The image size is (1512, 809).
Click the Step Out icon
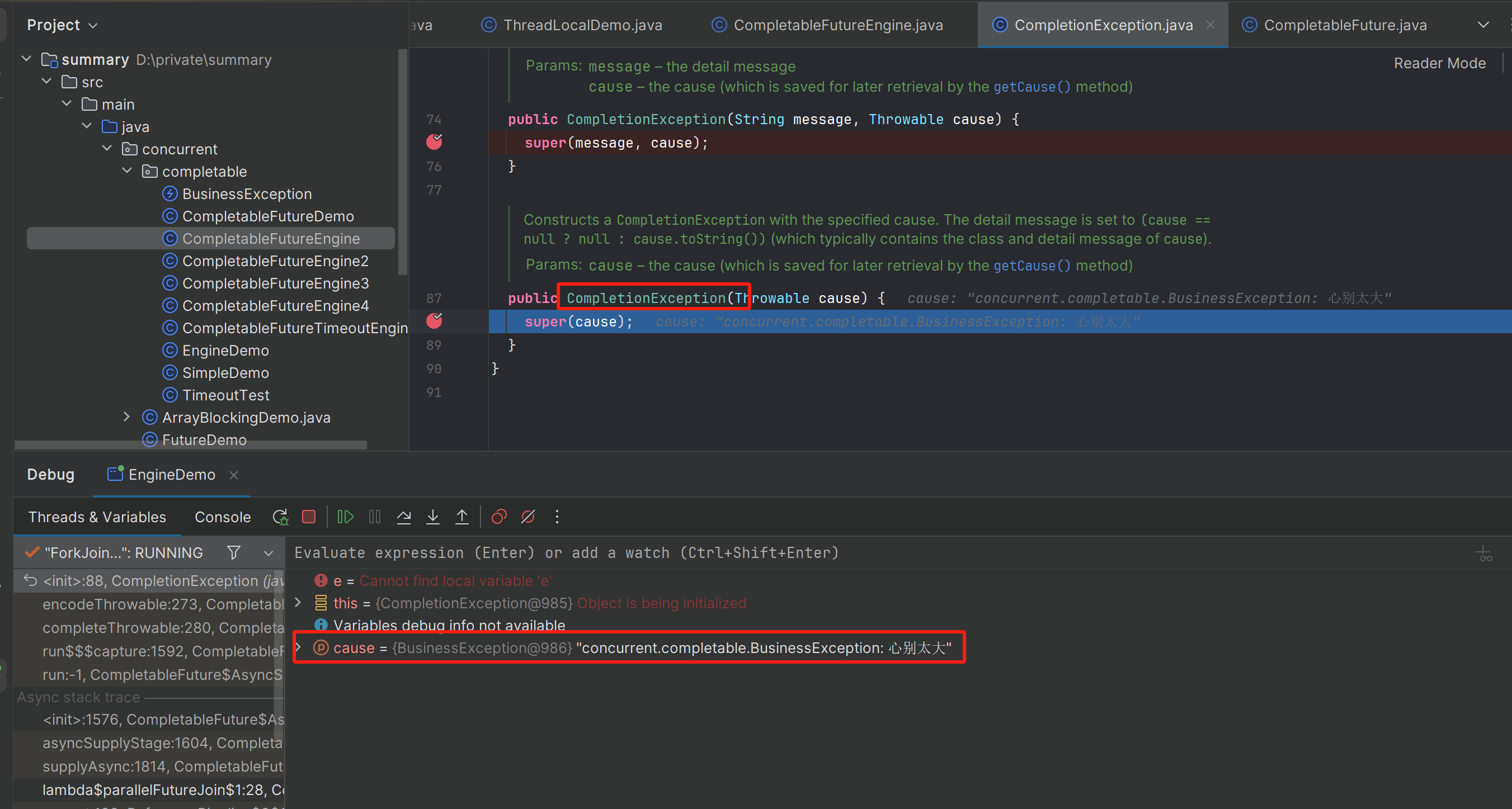[462, 517]
